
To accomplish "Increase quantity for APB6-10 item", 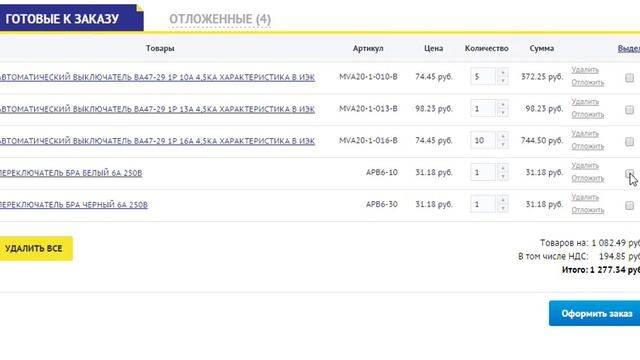I will 503,168.
